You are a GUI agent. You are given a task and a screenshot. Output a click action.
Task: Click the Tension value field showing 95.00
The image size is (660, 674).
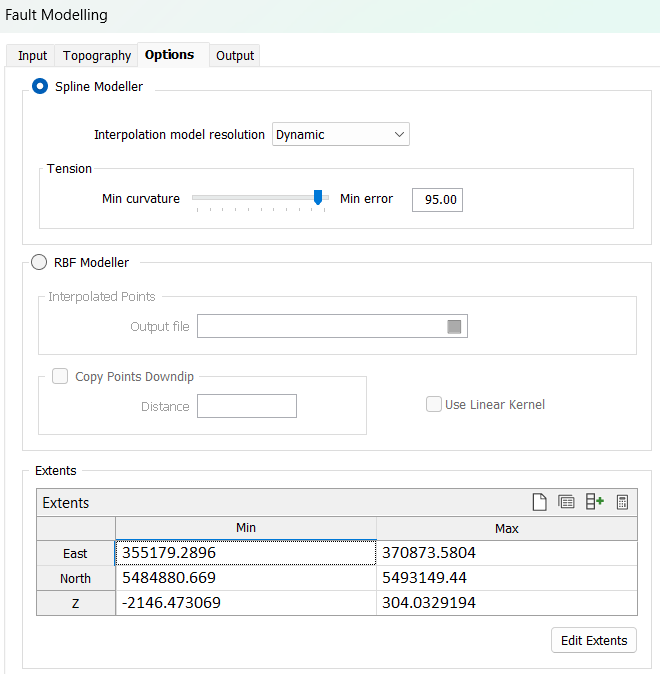(437, 200)
